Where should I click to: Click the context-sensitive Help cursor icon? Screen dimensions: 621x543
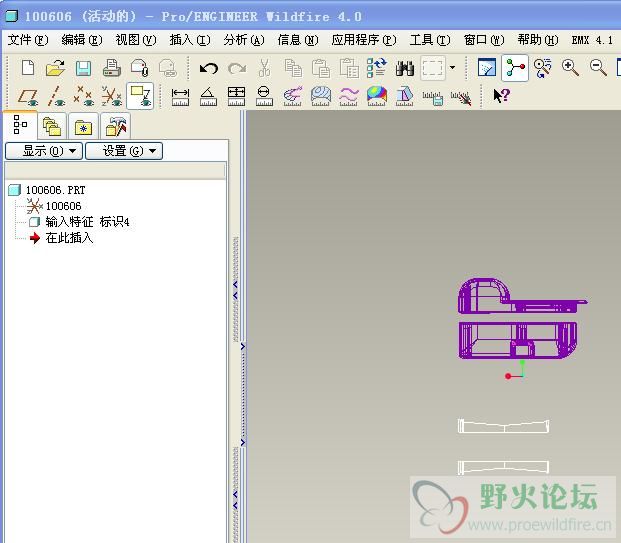pyautogui.click(x=501, y=95)
